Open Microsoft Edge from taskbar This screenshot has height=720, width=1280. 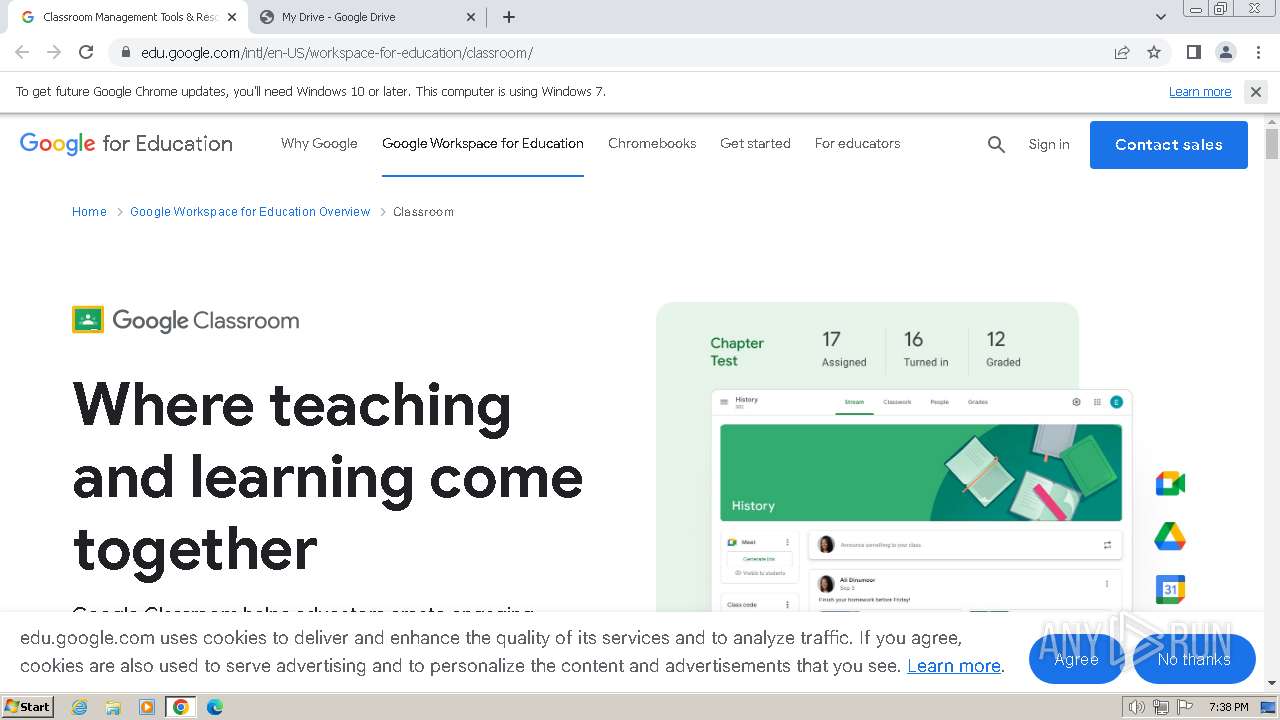pos(215,707)
